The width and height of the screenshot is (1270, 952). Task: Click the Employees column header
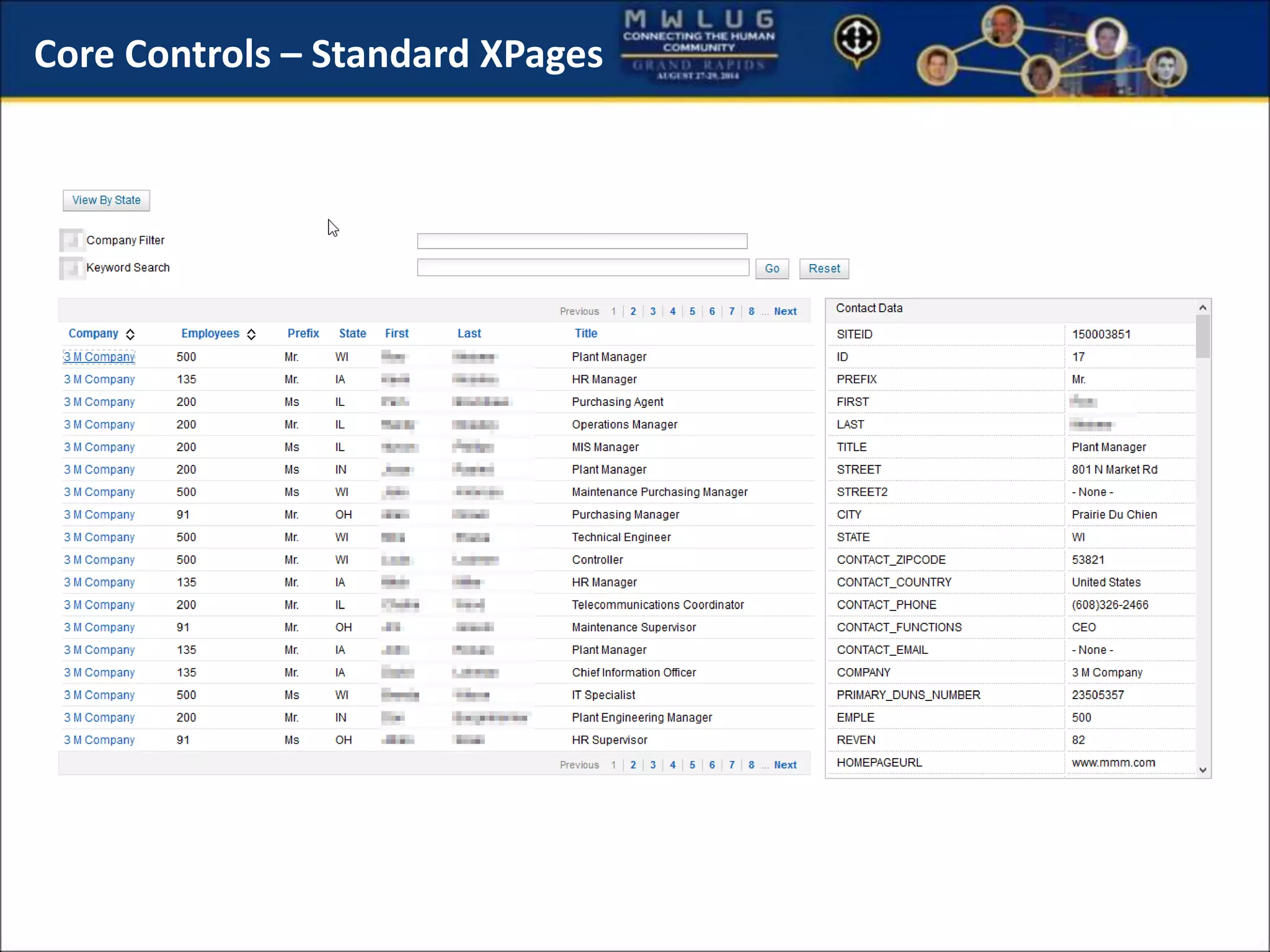(210, 333)
